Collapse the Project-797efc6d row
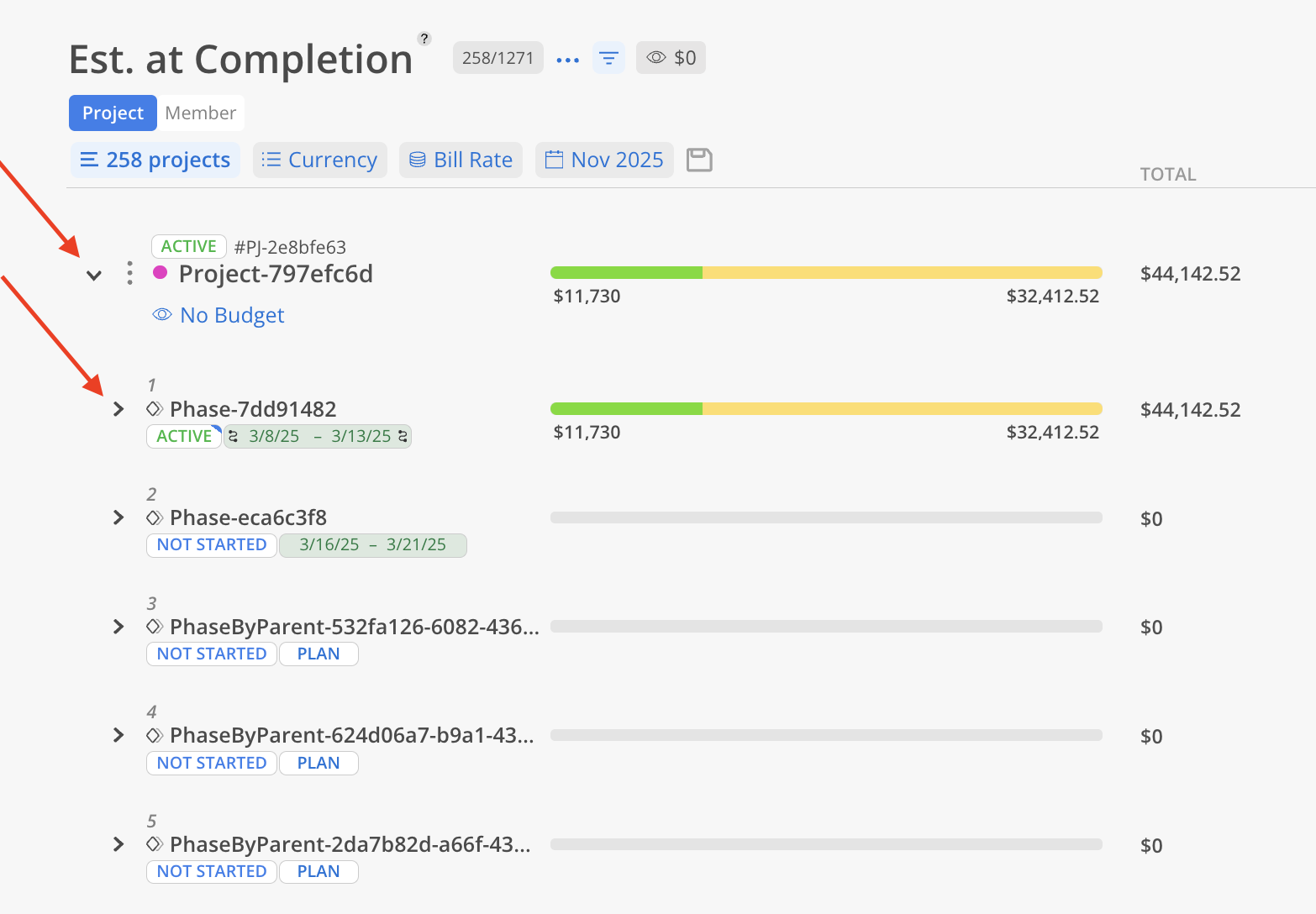Image resolution: width=1316 pixels, height=914 pixels. 94,275
